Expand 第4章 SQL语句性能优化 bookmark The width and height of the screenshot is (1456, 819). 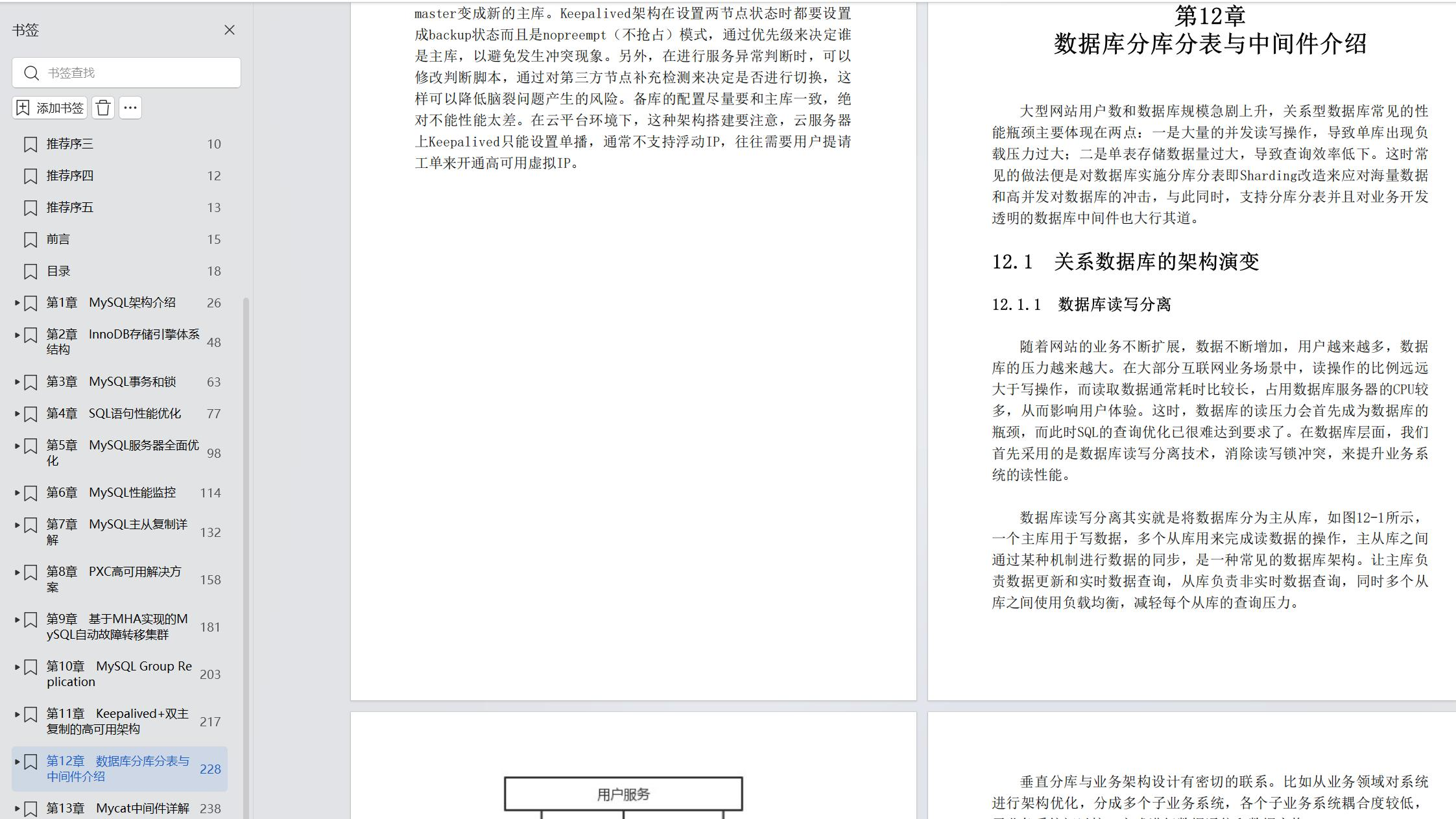[x=17, y=414]
